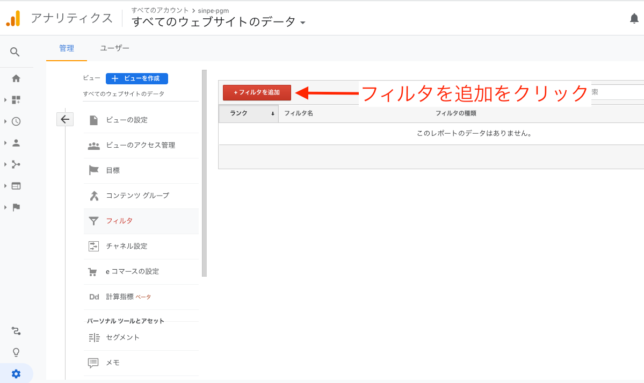Sort by the ランク column arrow
This screenshot has height=383, width=644.
click(x=273, y=114)
